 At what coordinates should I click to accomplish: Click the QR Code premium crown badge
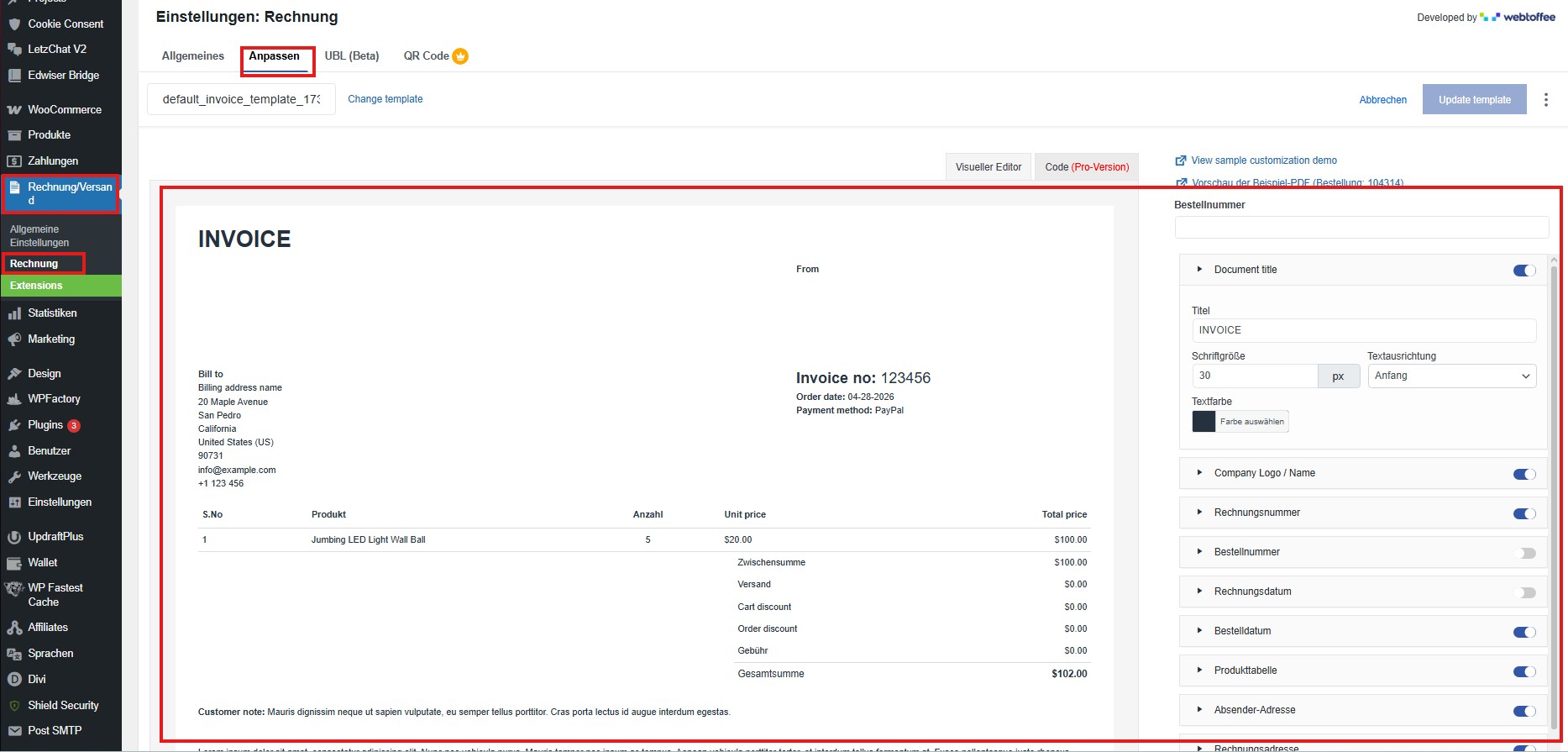pos(460,56)
